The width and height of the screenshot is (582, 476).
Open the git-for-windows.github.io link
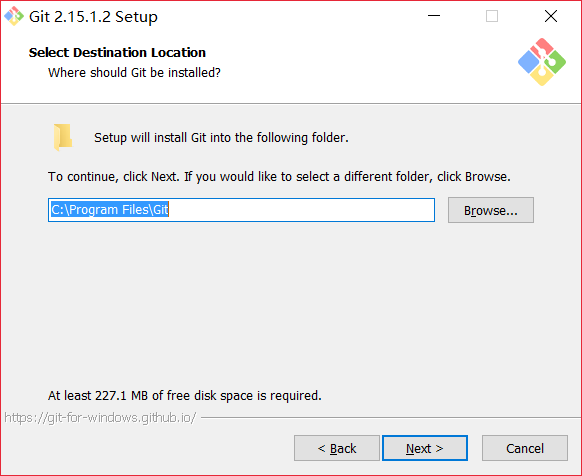(100, 418)
